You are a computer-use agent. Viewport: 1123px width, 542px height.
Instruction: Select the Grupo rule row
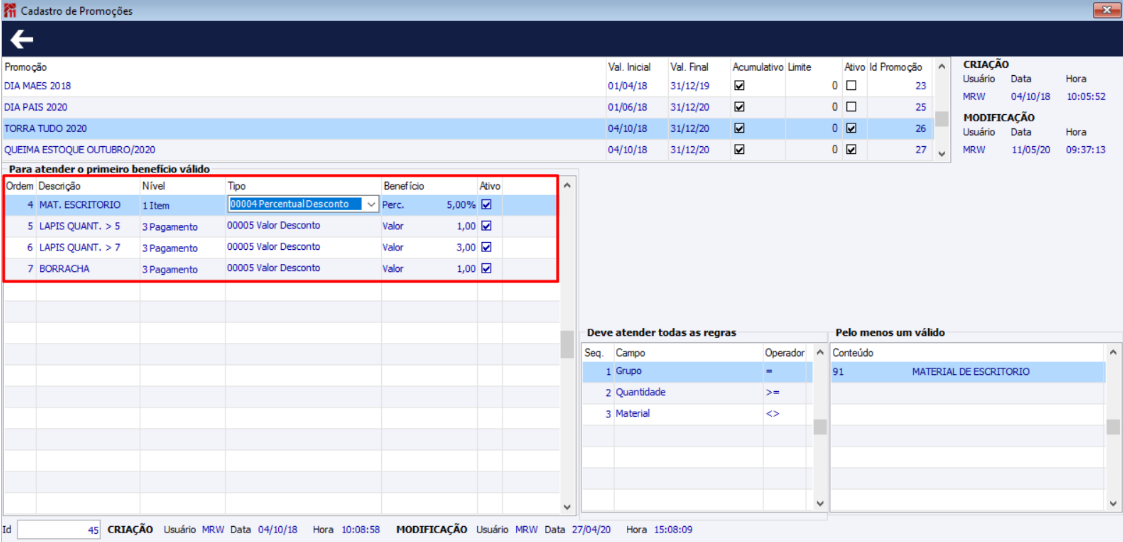pos(697,372)
